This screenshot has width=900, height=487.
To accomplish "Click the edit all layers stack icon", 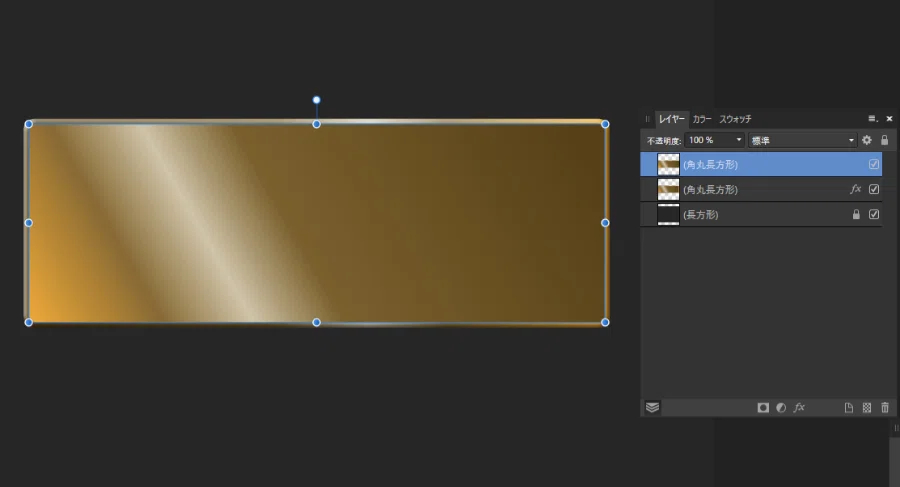I will coord(653,408).
